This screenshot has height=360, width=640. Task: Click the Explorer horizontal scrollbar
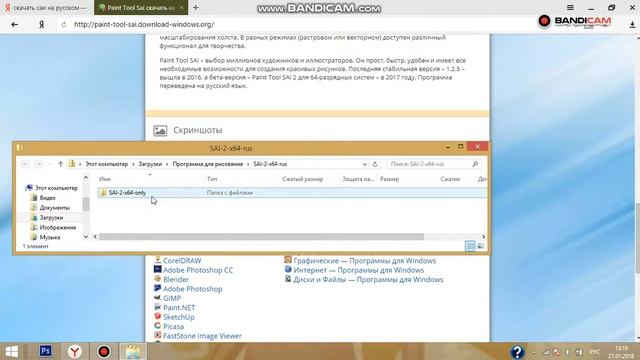tap(261, 237)
